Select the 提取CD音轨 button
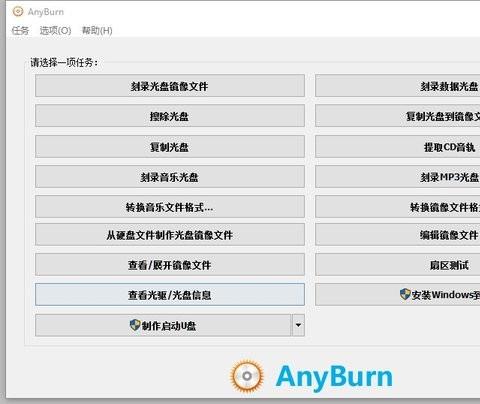480x404 pixels. 398,146
